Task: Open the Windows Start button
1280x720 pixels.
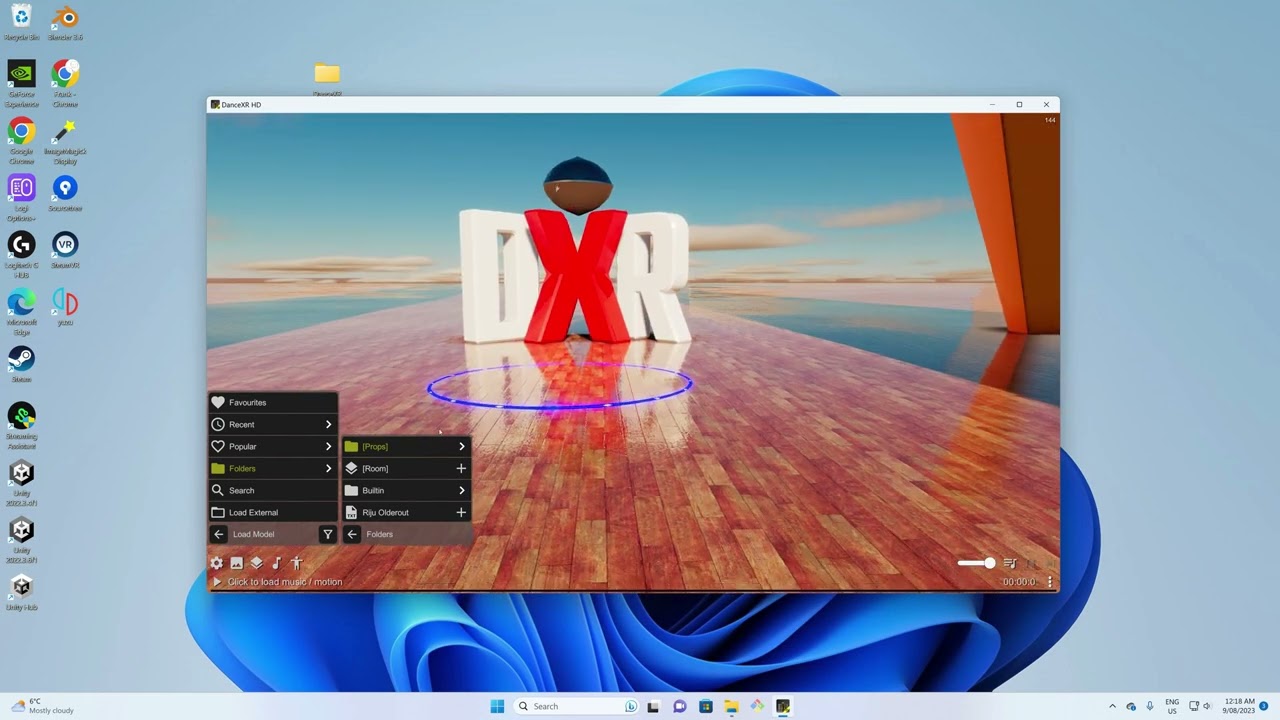Action: [497, 706]
